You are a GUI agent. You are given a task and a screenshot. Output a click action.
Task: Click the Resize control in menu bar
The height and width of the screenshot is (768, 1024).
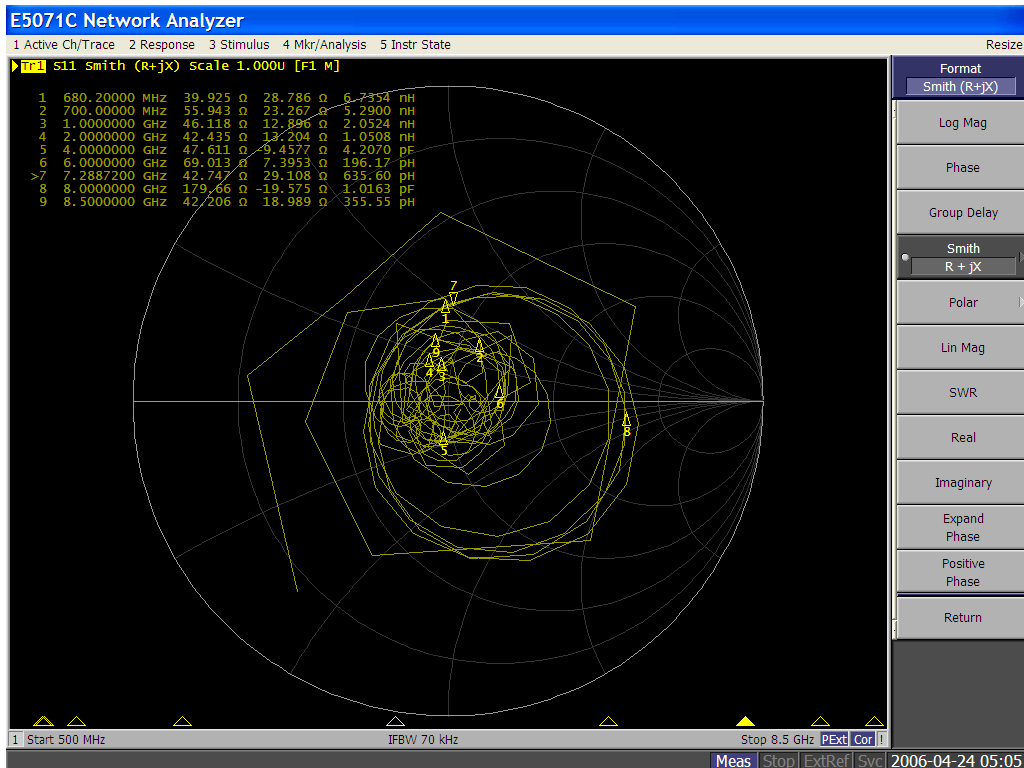coord(1004,44)
